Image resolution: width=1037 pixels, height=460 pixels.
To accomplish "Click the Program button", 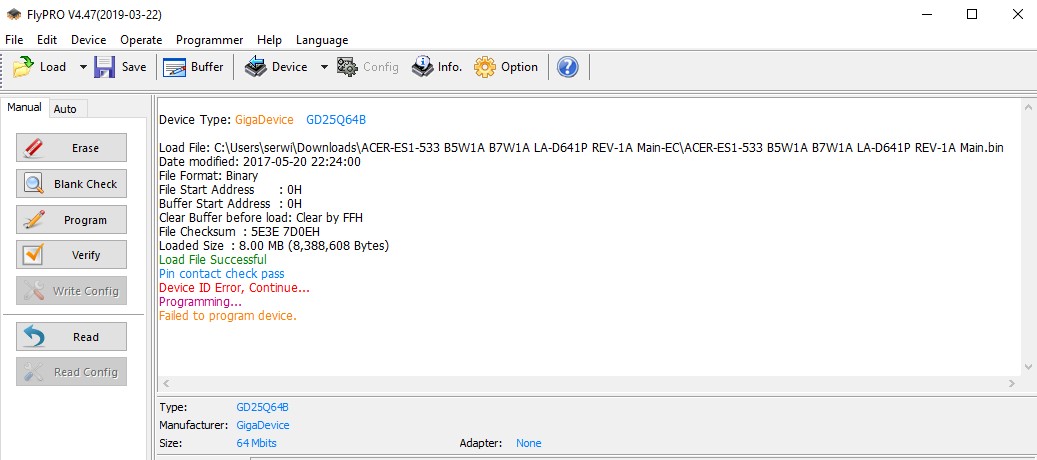I will (x=71, y=219).
